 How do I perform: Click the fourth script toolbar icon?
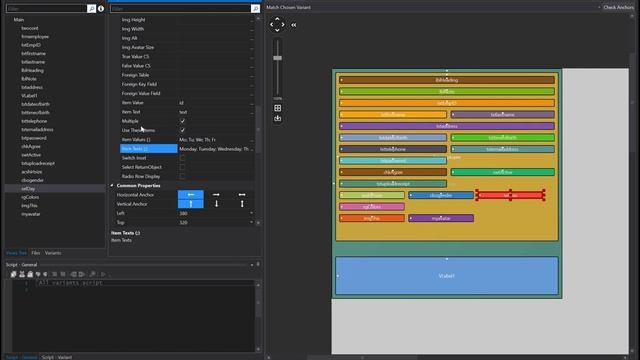[38, 274]
